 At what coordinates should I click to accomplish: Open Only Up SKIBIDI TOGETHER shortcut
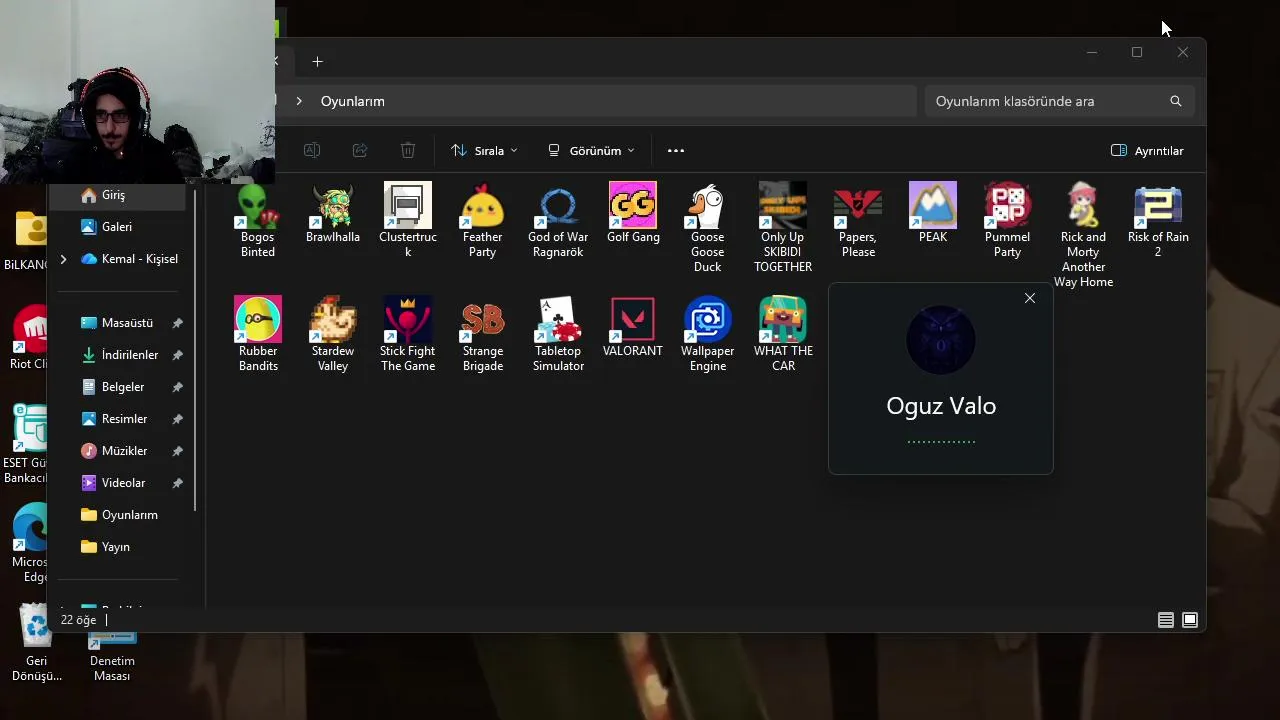click(x=783, y=228)
